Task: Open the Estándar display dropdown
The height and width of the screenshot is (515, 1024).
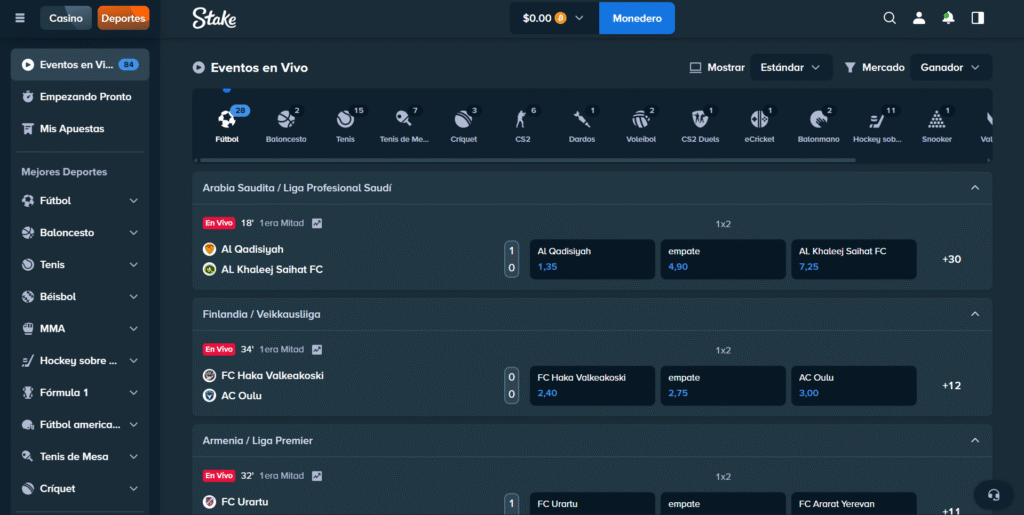Action: pos(791,68)
